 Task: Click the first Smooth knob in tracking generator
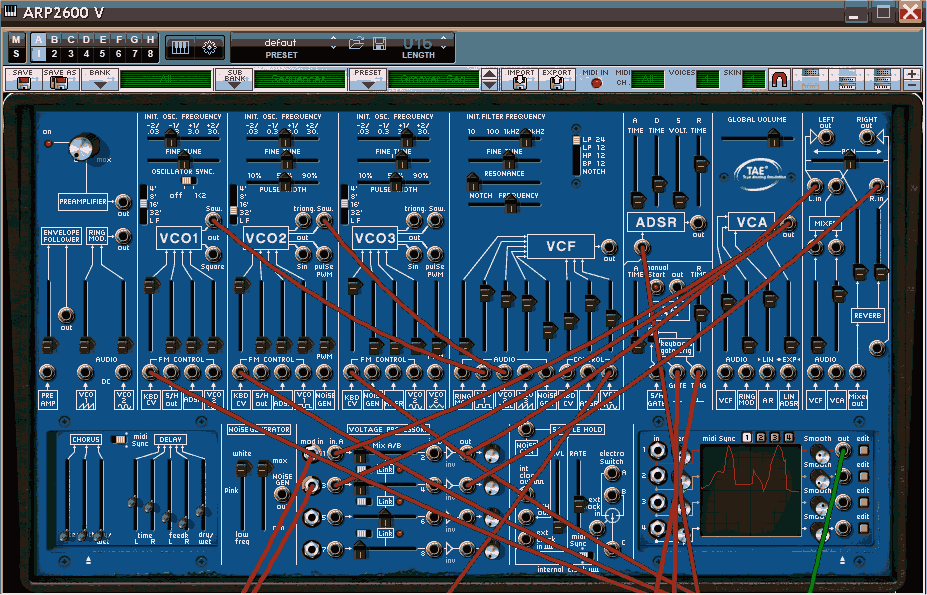pyautogui.click(x=819, y=454)
